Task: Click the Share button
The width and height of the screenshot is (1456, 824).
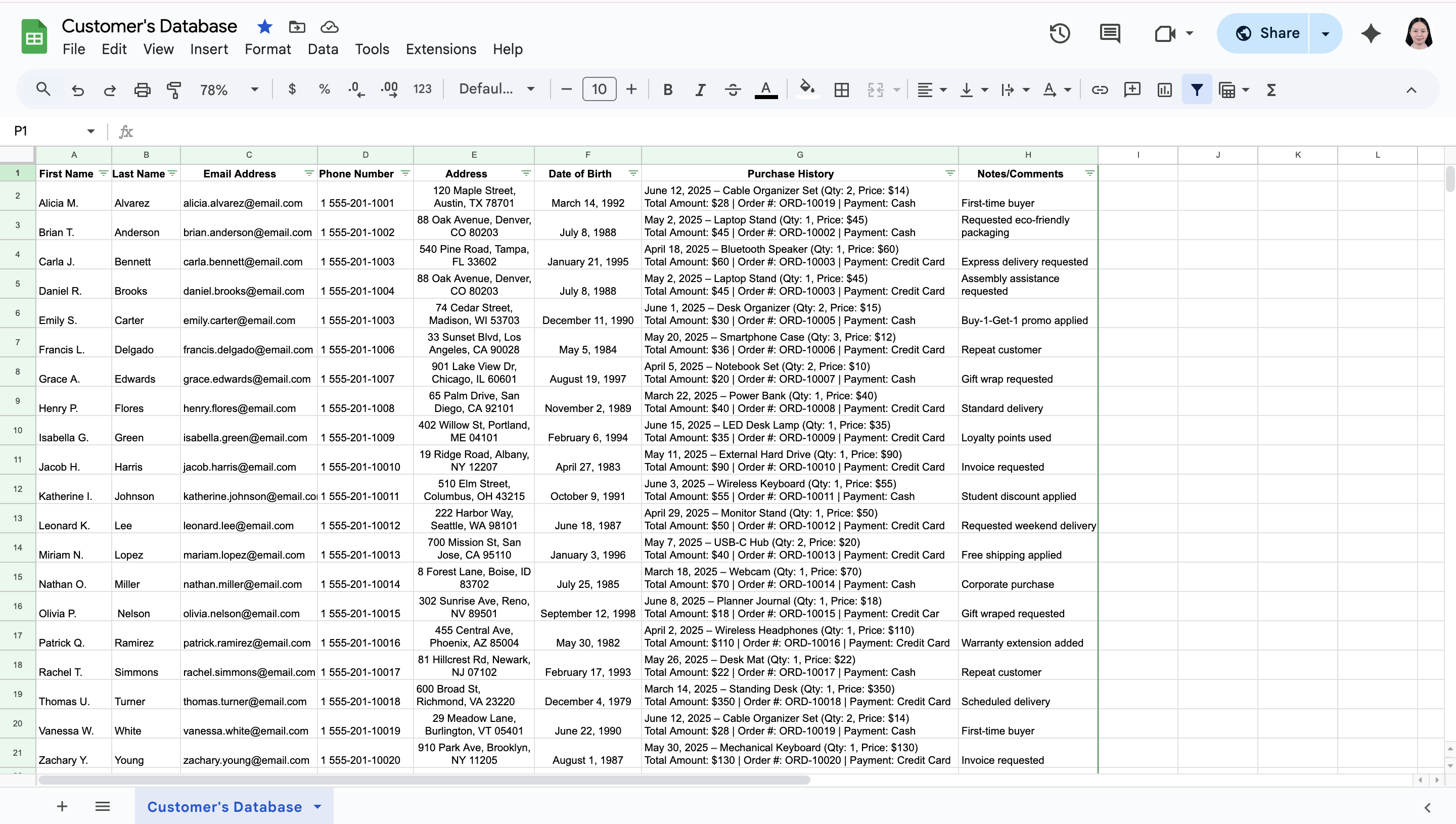Action: (1266, 33)
